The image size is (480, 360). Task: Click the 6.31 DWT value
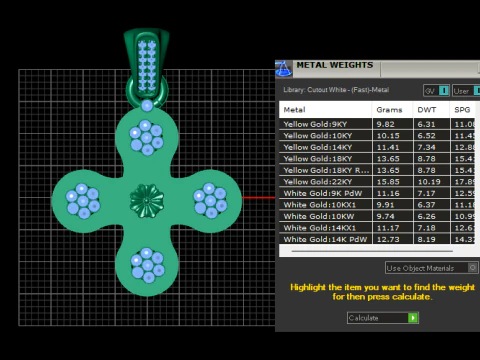pos(426,124)
